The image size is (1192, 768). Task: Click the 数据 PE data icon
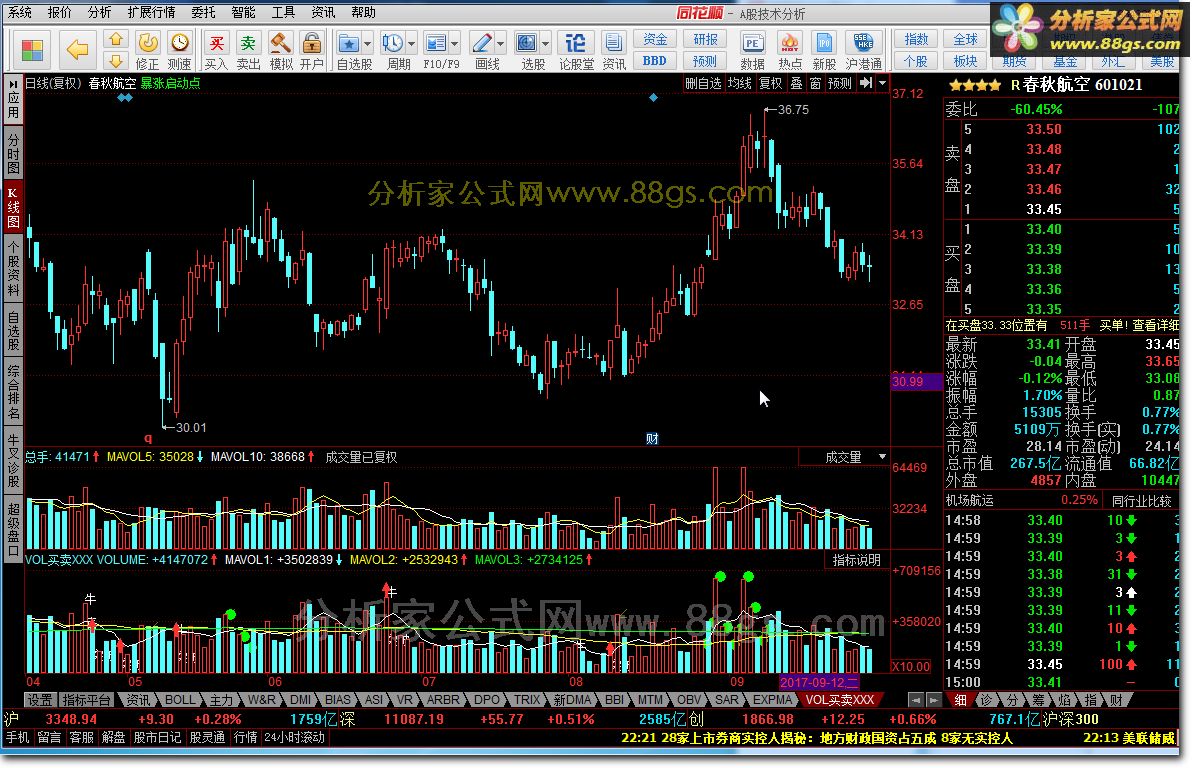click(753, 50)
